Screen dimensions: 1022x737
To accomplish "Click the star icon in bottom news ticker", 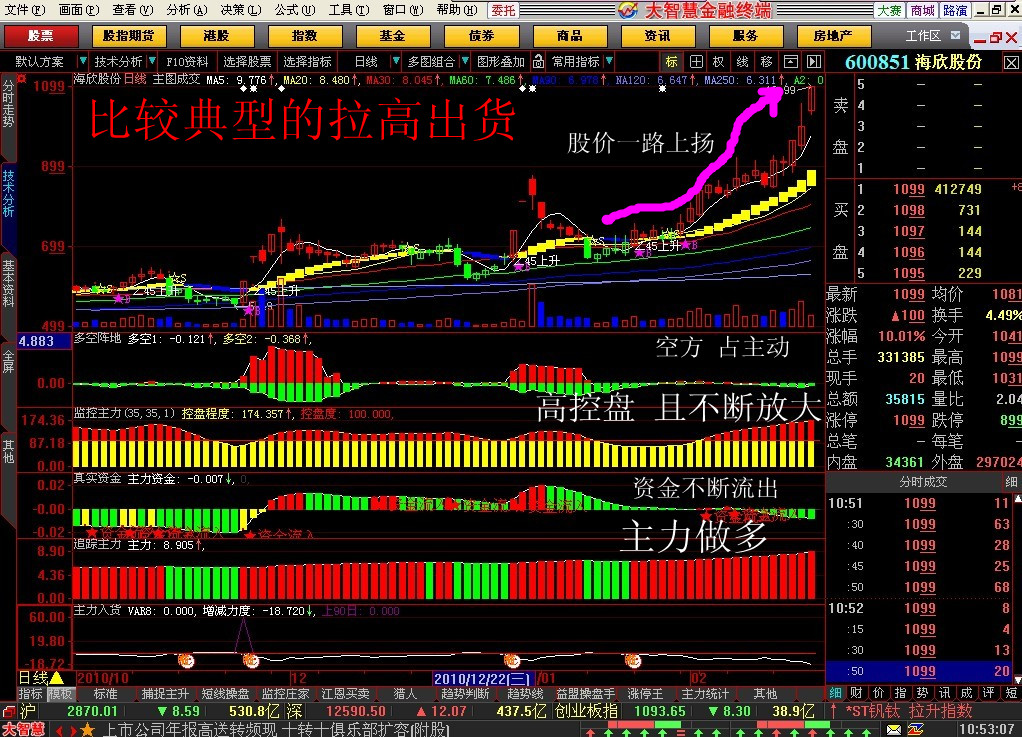I will pos(88,730).
